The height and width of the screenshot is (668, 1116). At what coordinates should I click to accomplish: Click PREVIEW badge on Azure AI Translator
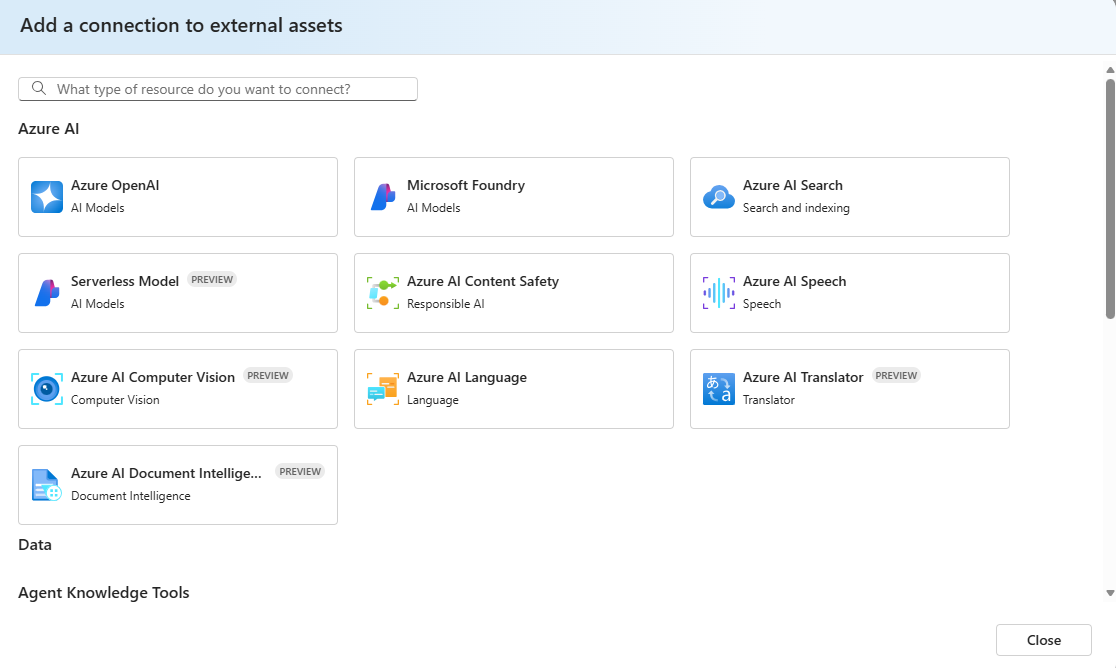point(896,376)
